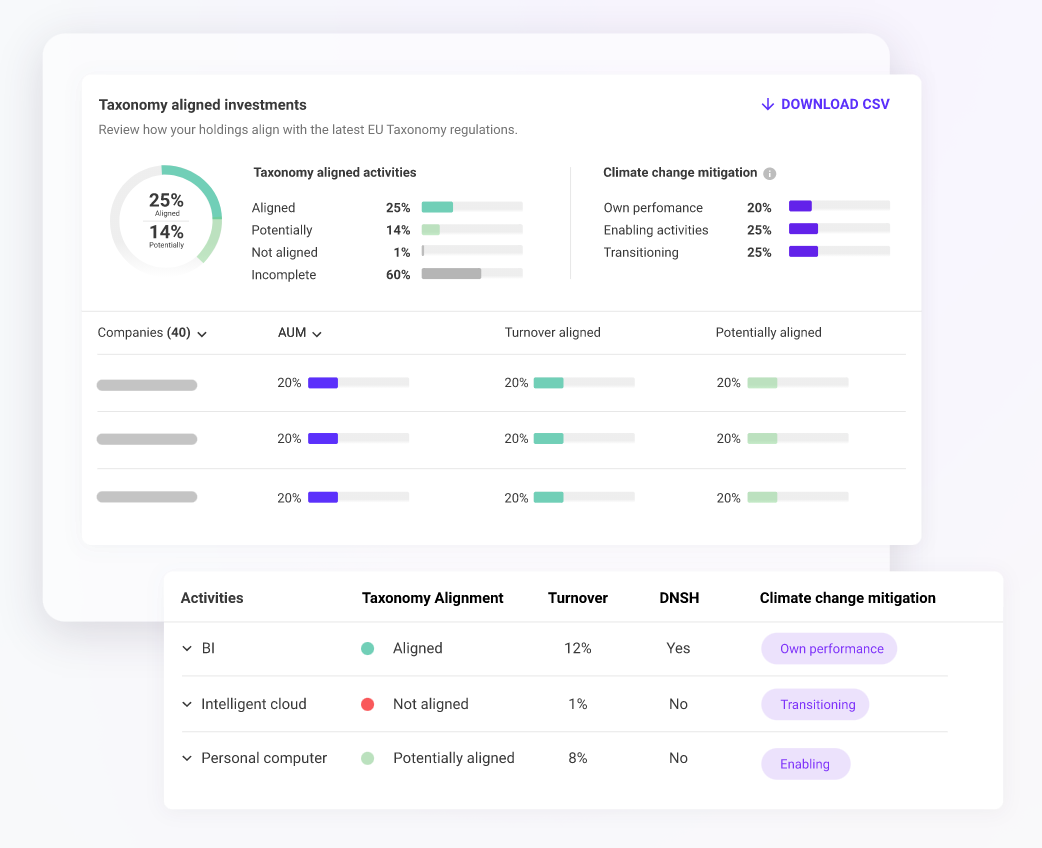Click the Activities column header
The height and width of the screenshot is (848, 1042).
tap(212, 598)
